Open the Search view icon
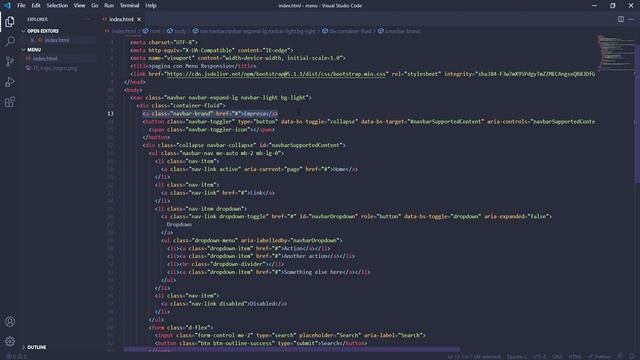 10,41
